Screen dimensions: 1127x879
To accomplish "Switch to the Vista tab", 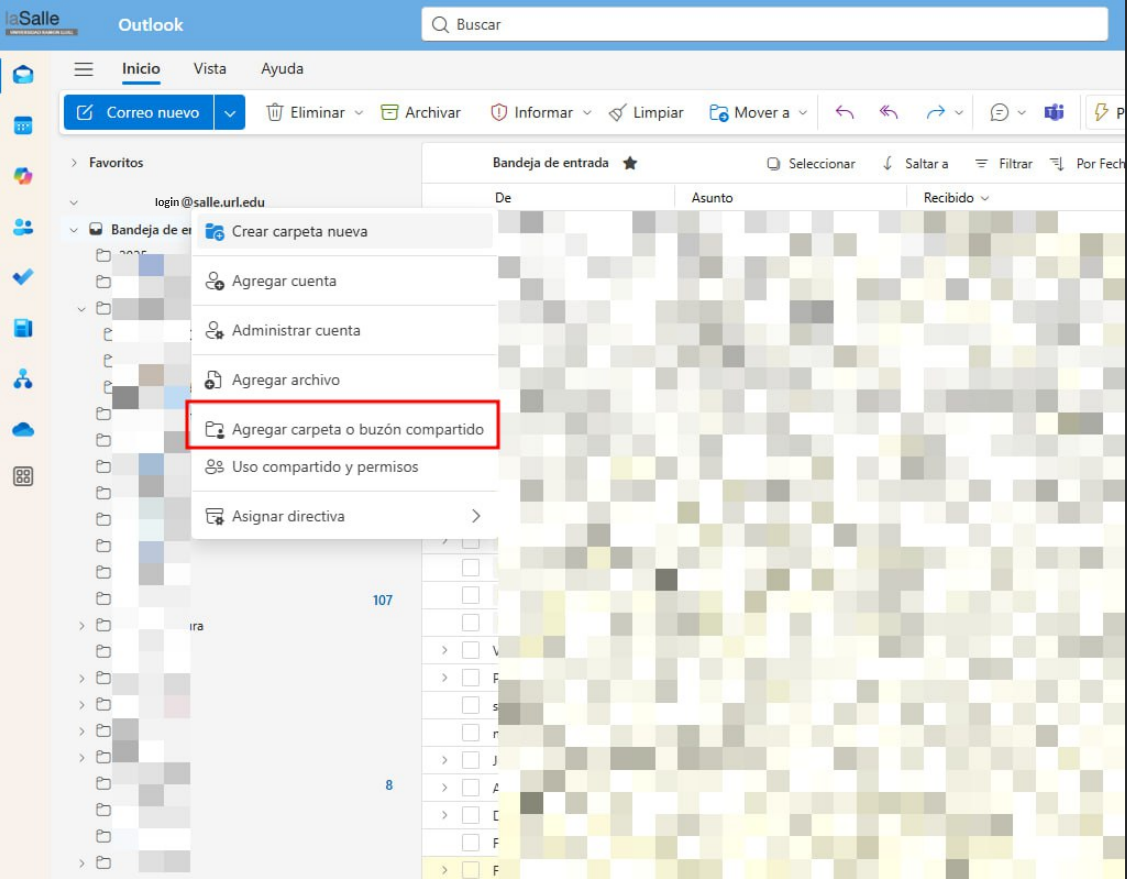I will click(210, 69).
